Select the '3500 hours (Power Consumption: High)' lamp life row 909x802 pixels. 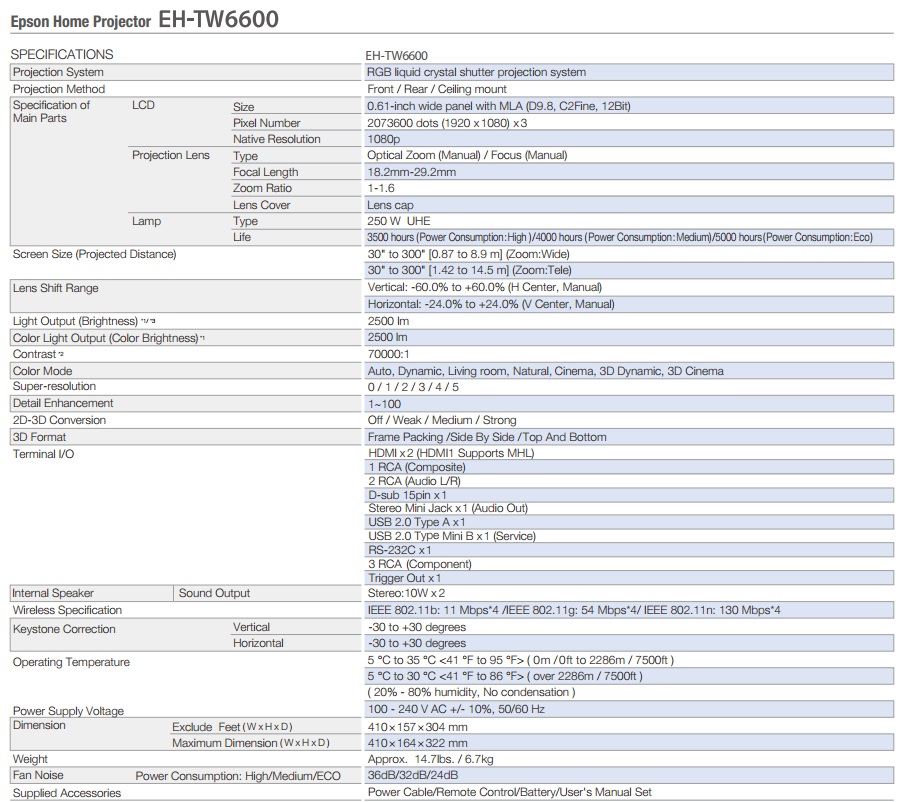coord(628,237)
